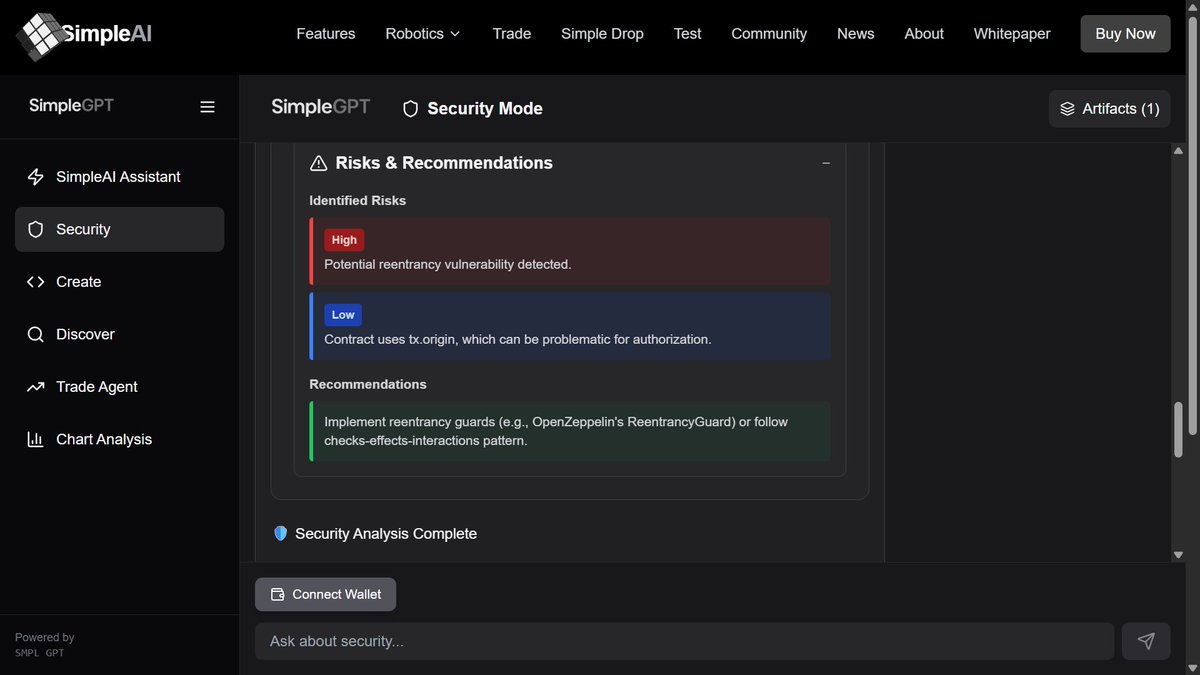Click the shield icon next to Security Mode
Screen dimensions: 1200x675
tap(410, 109)
